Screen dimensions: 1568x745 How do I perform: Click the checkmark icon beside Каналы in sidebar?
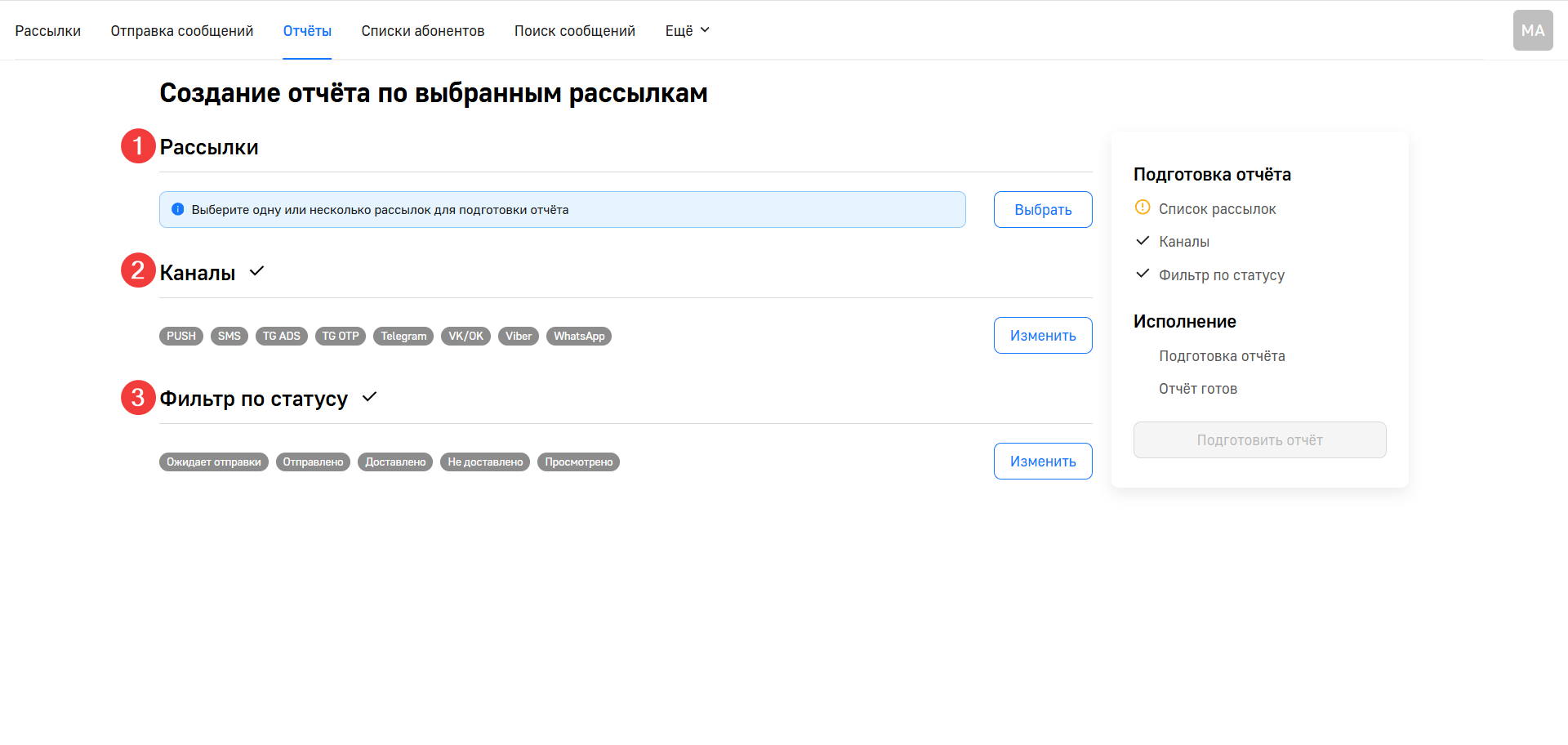click(1143, 241)
